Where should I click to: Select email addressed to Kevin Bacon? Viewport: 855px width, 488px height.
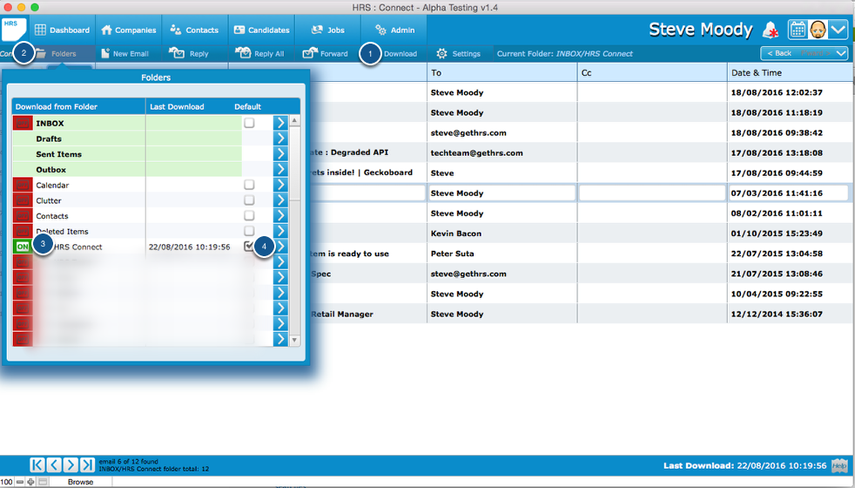456,233
